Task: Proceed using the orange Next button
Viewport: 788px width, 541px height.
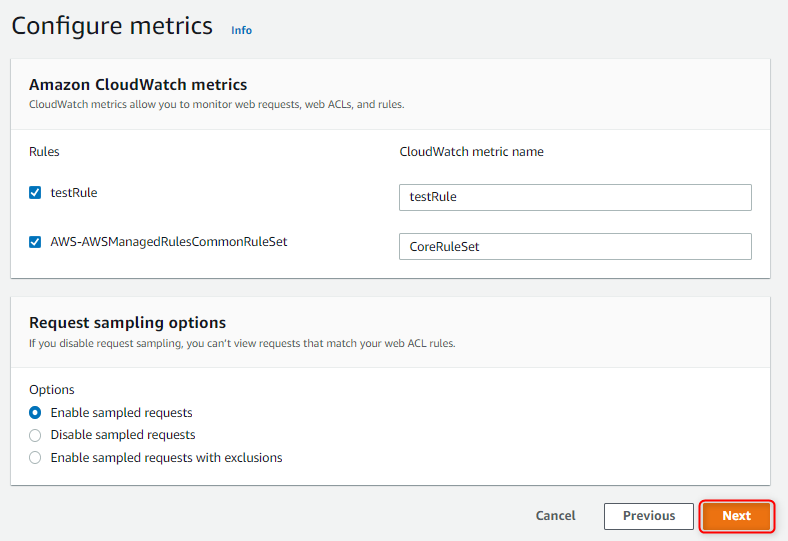Action: (x=736, y=516)
